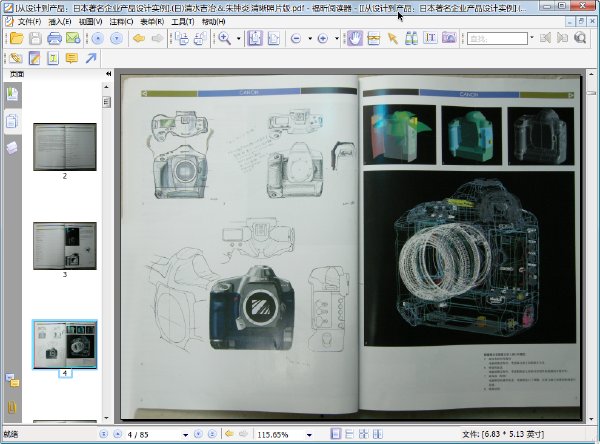Expand the zoom tool dropdown arrow
The image size is (600, 444).
tap(239, 38)
